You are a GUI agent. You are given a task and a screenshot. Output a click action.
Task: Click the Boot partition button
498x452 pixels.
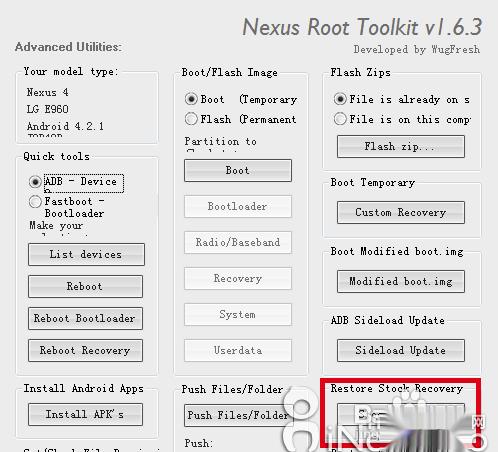[x=238, y=170]
